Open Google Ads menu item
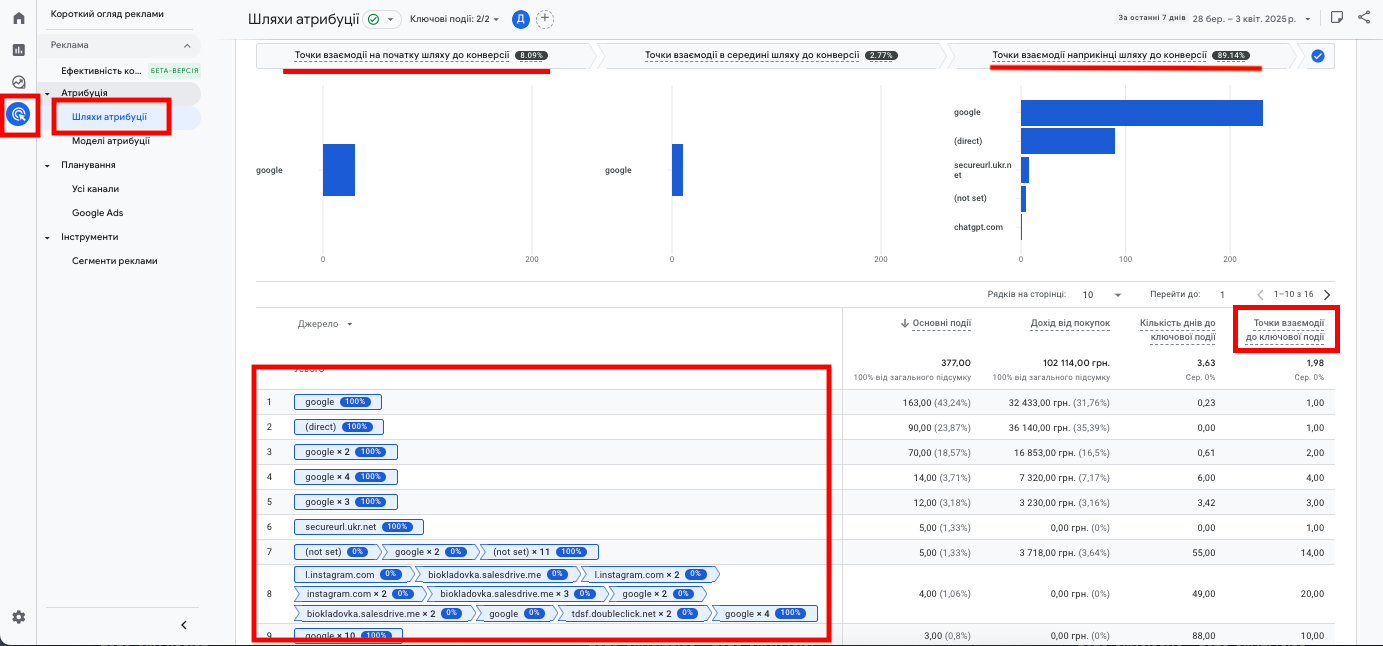Screen dimensions: 1383x646 pos(97,213)
